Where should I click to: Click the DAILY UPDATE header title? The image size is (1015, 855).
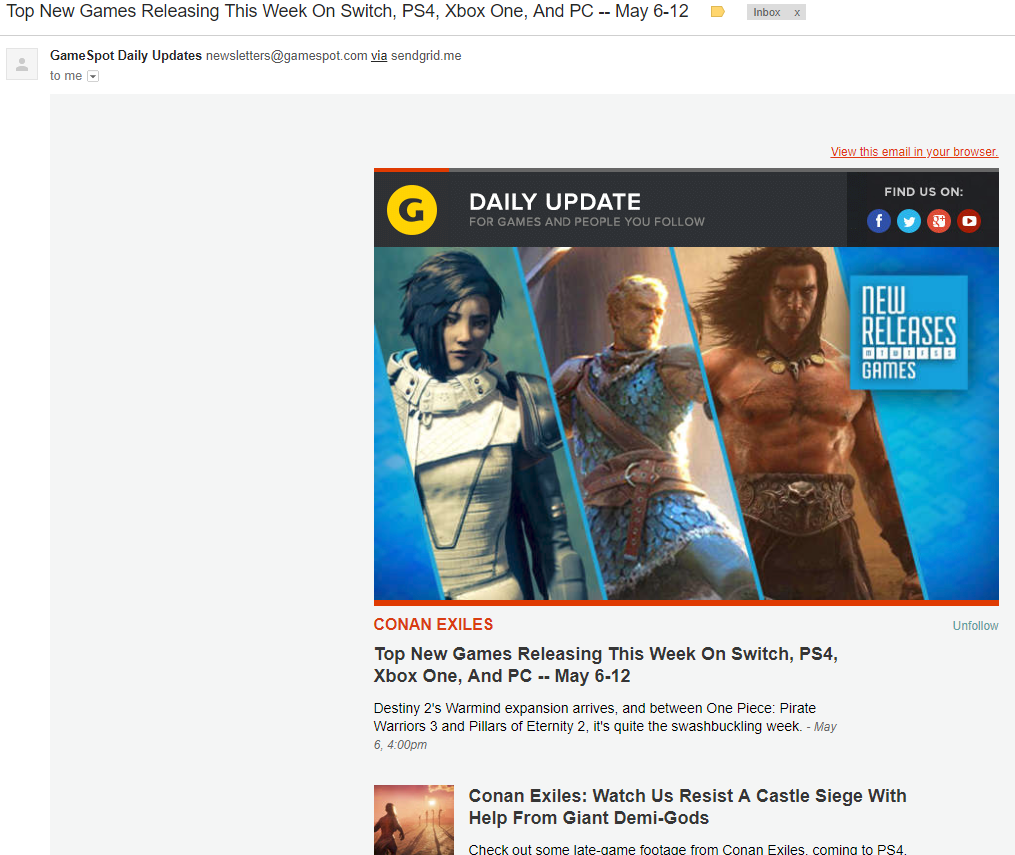click(x=555, y=202)
